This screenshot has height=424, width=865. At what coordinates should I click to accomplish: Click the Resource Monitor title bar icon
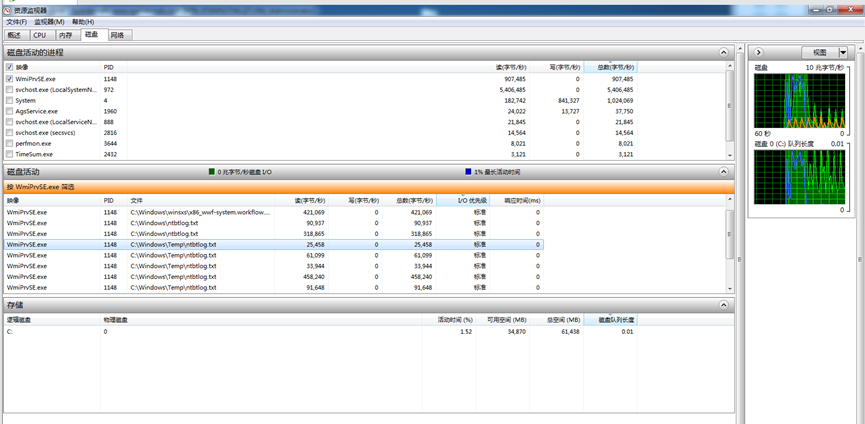pos(8,10)
